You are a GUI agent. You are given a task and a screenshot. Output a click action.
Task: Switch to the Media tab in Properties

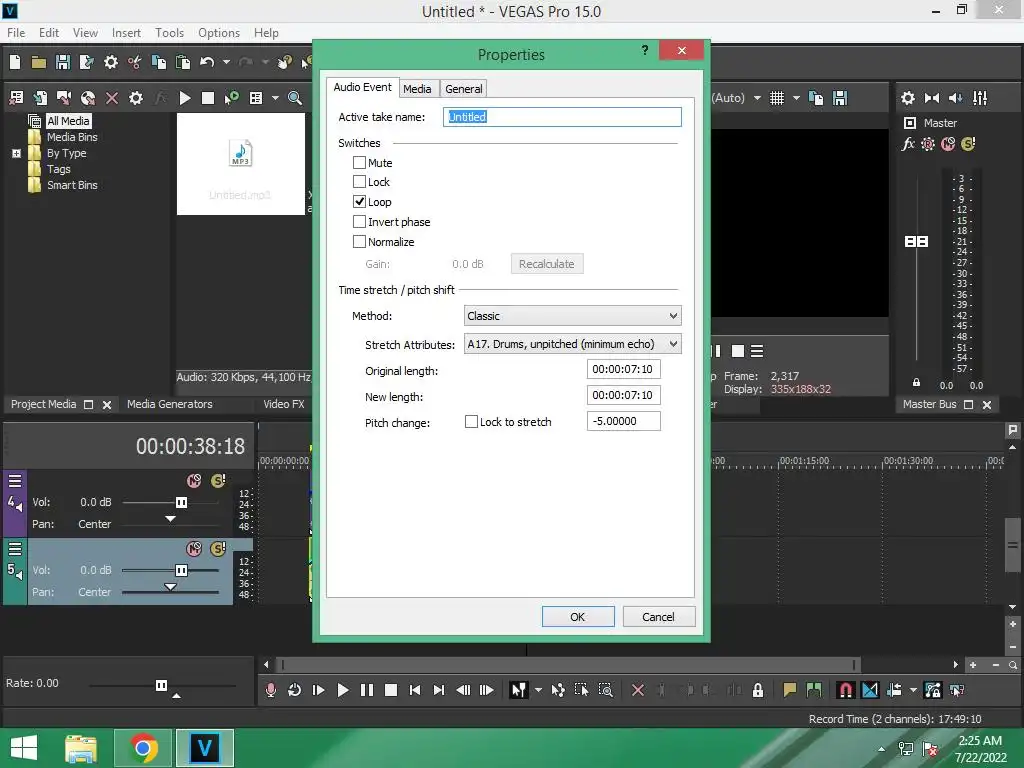[417, 89]
